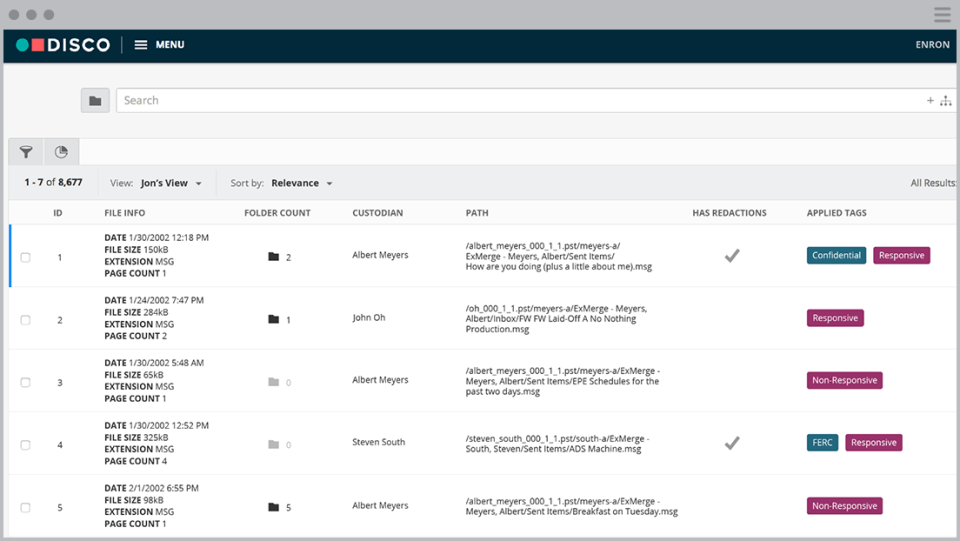Switch to the pie chart analytics tab

click(61, 152)
